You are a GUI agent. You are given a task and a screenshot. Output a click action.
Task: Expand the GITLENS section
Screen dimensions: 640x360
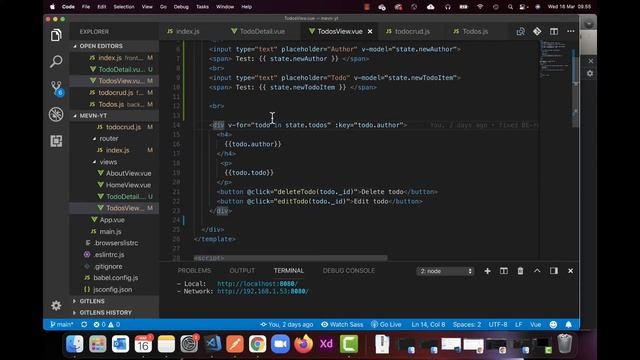114,301
